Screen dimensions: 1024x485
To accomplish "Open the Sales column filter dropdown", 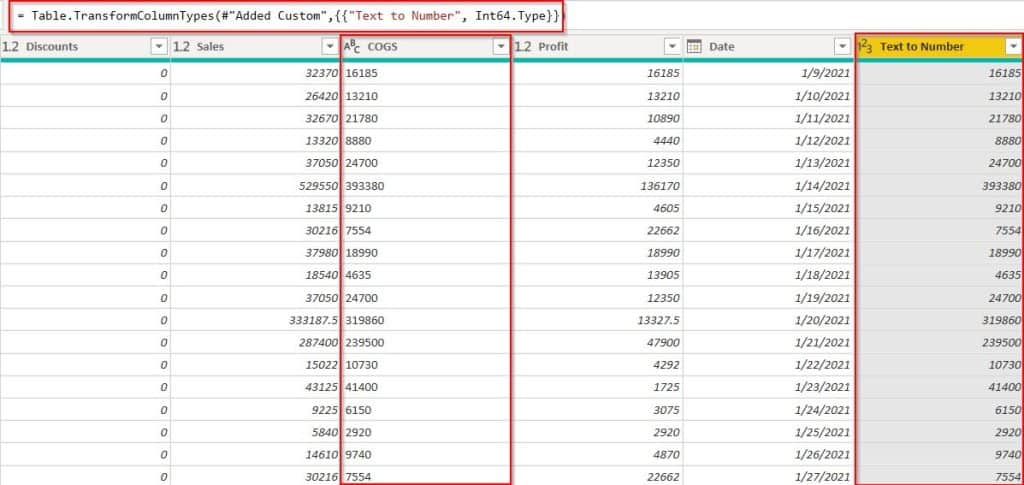I will click(330, 46).
